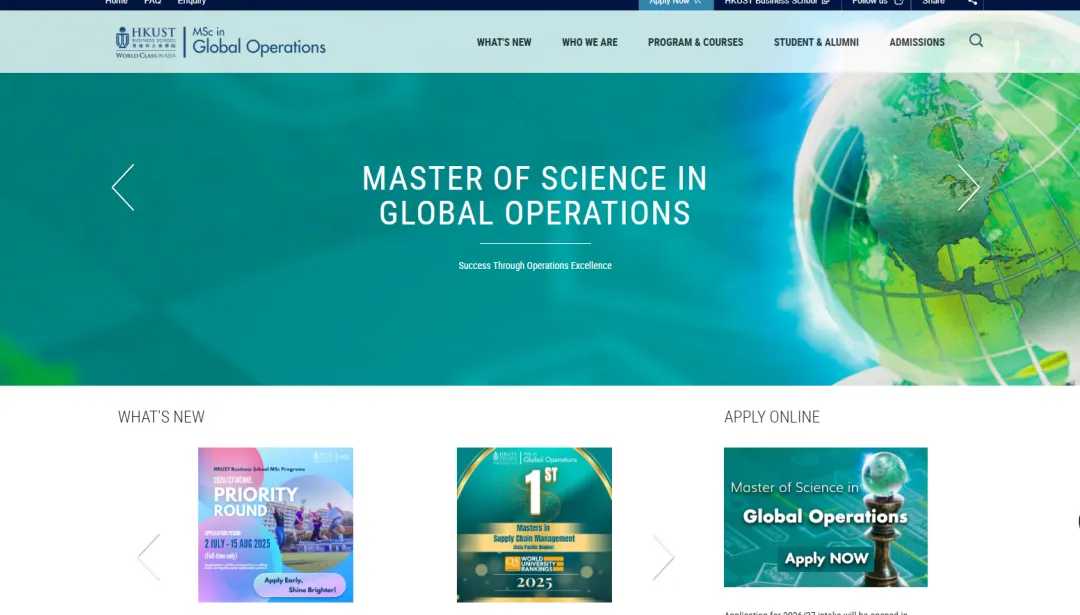
Task: Open the WHAT'S NEW menu
Action: tap(504, 42)
